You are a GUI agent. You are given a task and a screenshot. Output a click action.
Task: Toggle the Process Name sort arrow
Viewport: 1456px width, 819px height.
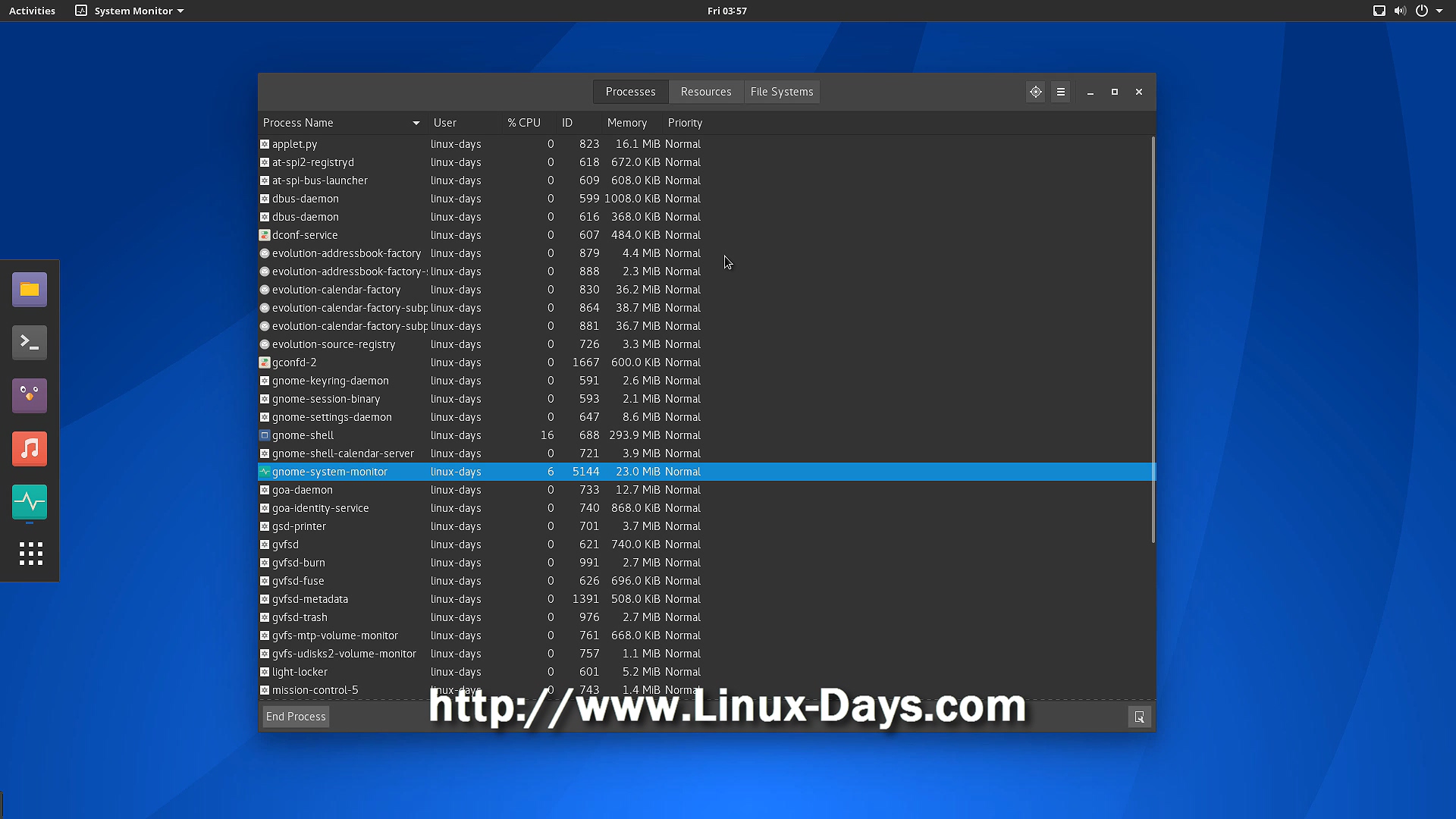(416, 123)
